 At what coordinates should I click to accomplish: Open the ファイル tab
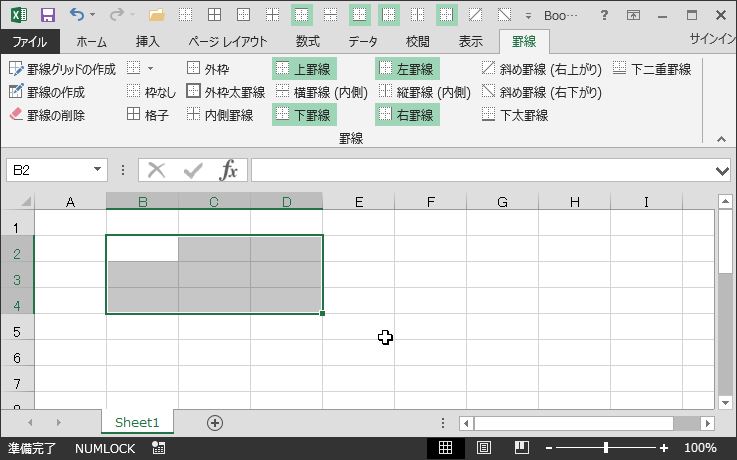pos(30,41)
